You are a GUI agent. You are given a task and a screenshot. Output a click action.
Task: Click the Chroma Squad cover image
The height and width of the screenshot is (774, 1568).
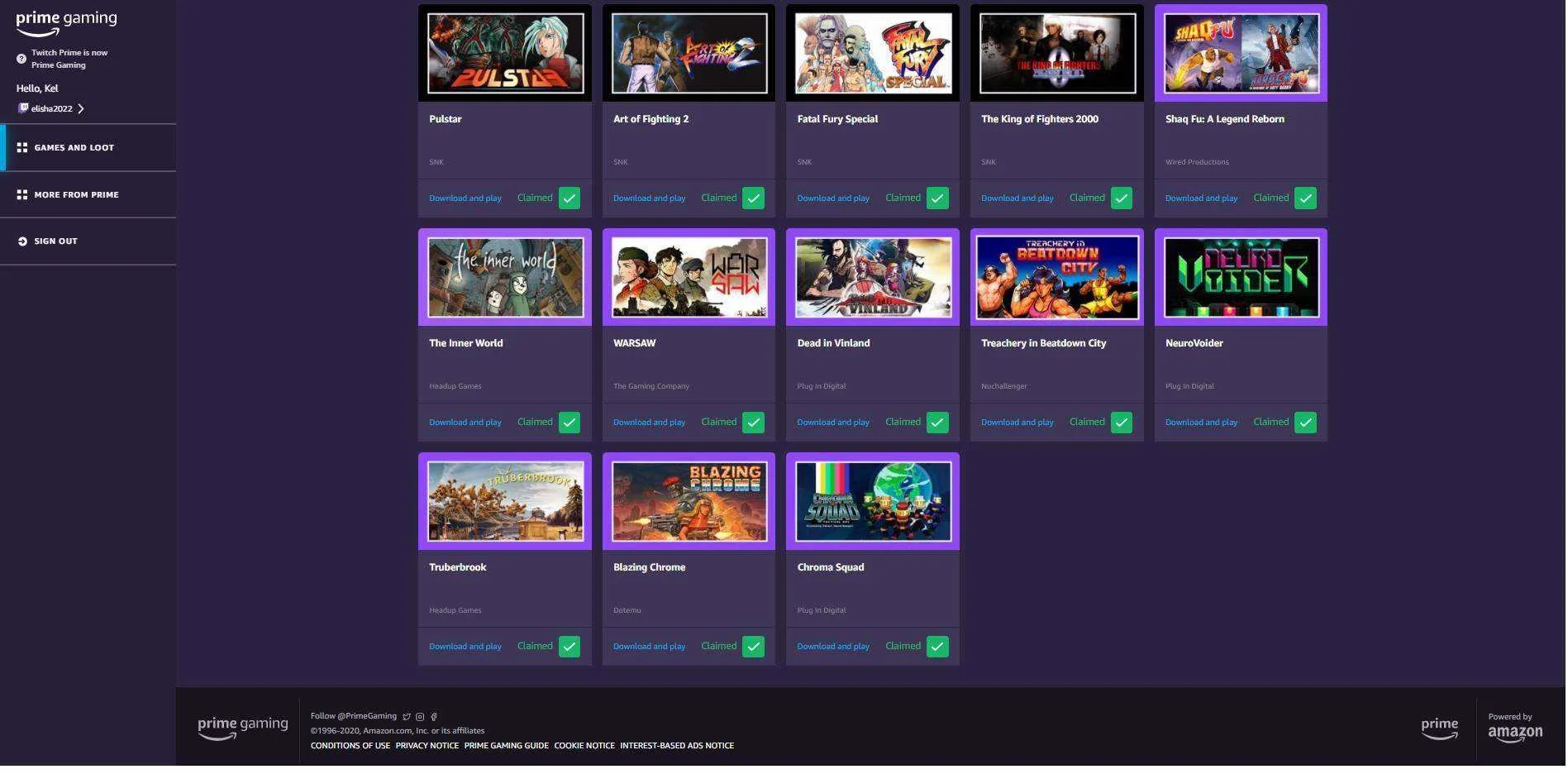click(873, 501)
